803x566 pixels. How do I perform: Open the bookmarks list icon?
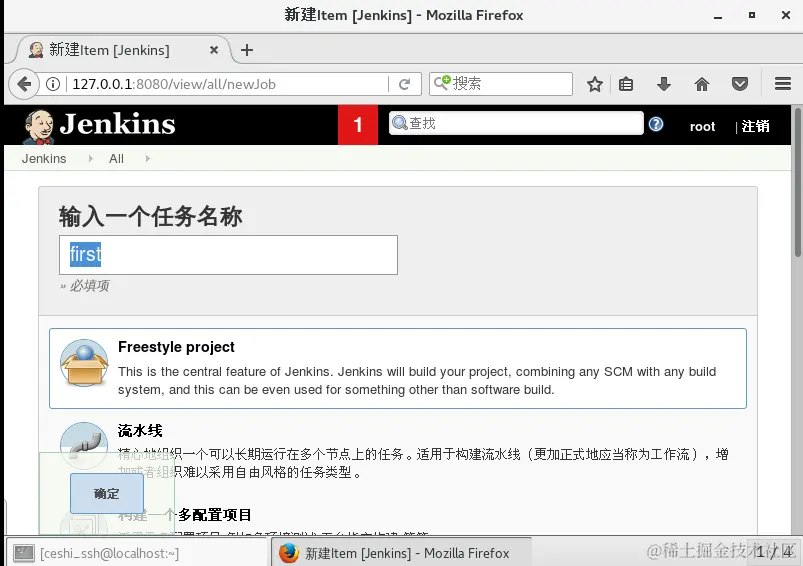click(x=626, y=84)
